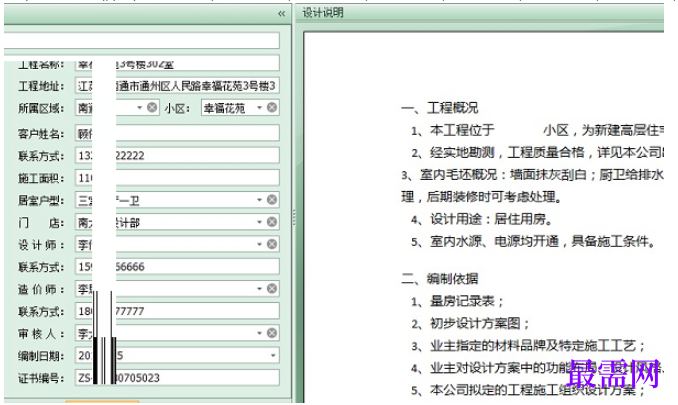Collapse the left panel with double-chevron icon
The height and width of the screenshot is (405, 678).
(281, 14)
